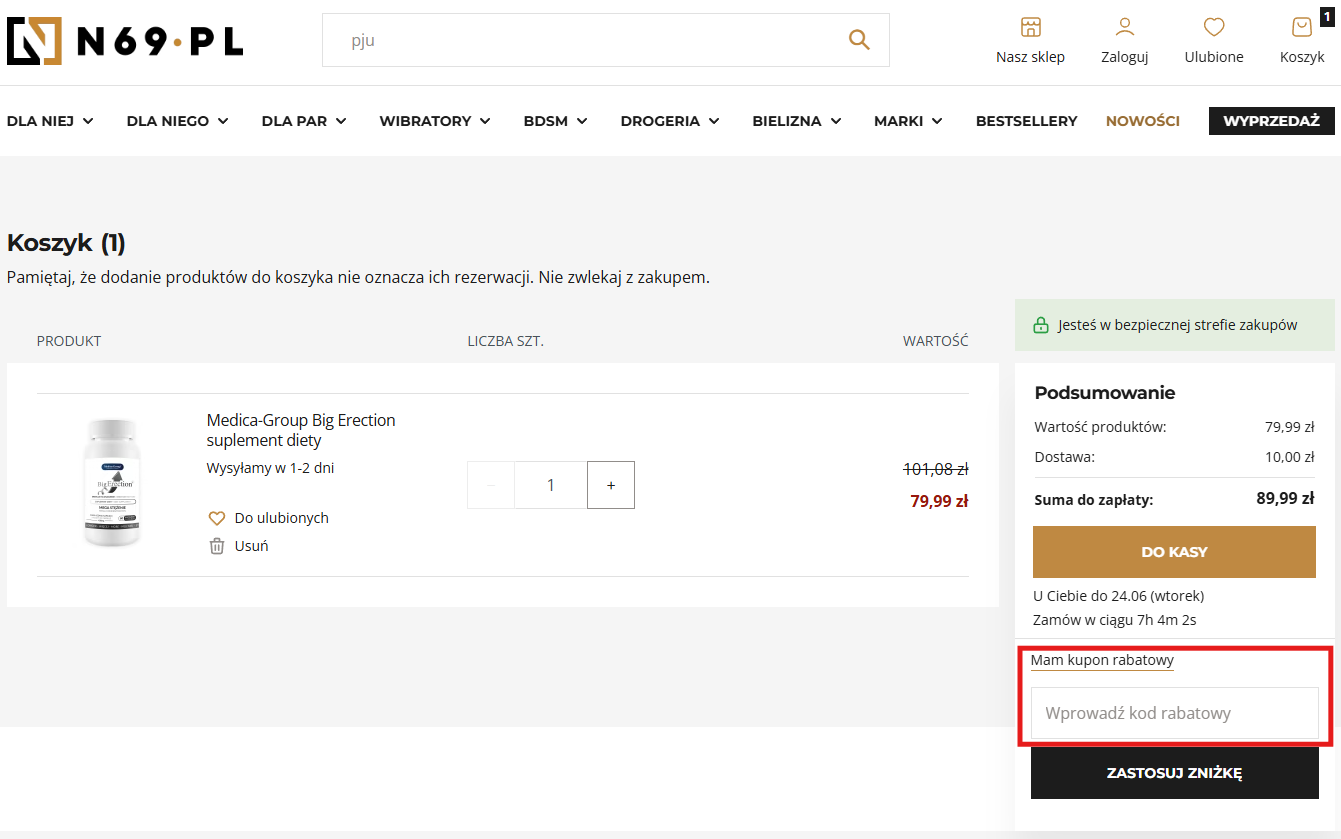Decrease quantity with minus button

coord(491,485)
